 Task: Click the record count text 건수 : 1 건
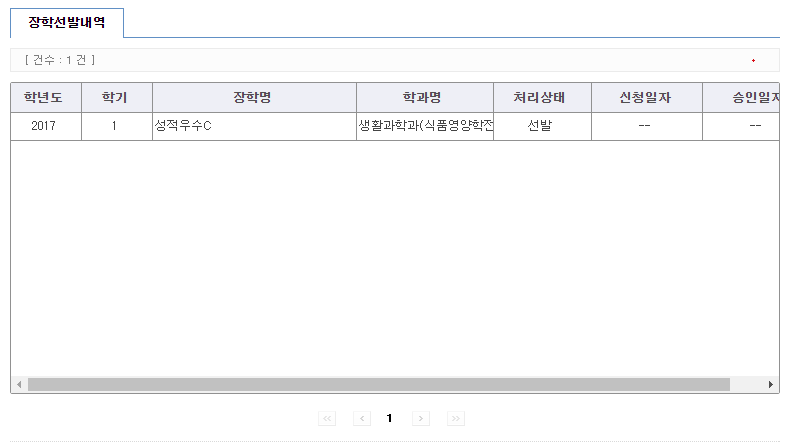[60, 60]
